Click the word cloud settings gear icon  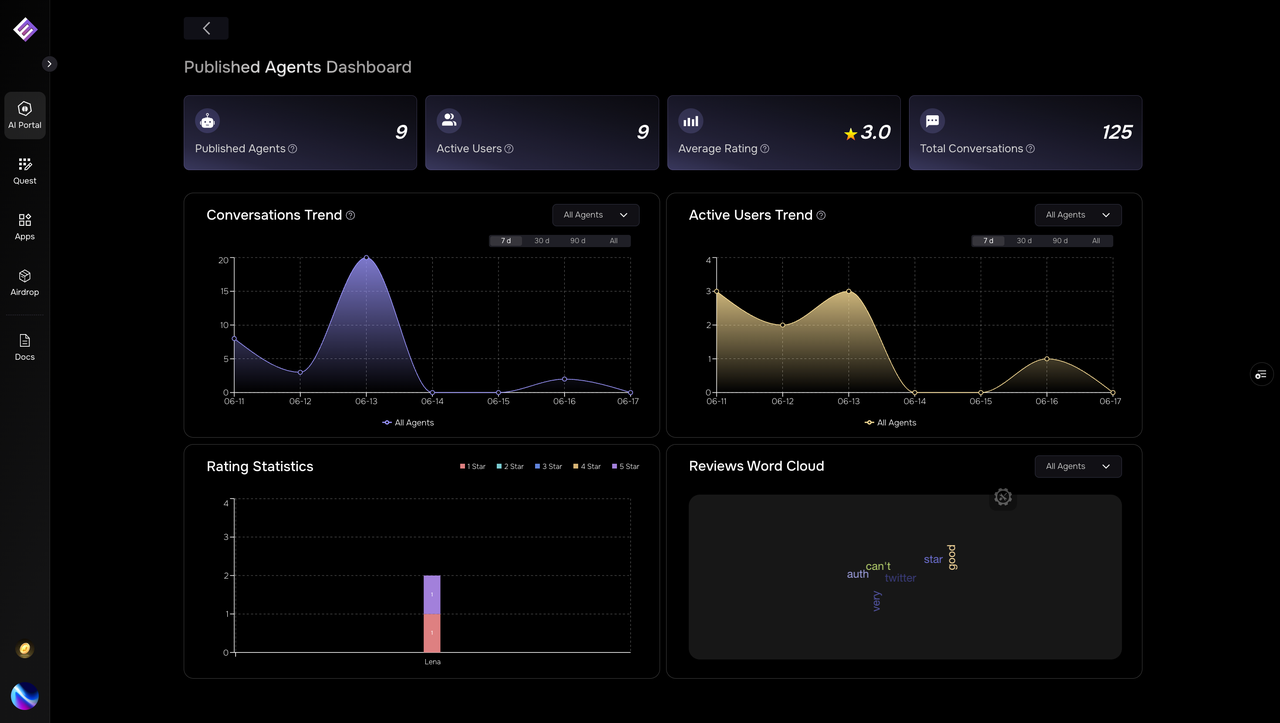coord(1003,497)
